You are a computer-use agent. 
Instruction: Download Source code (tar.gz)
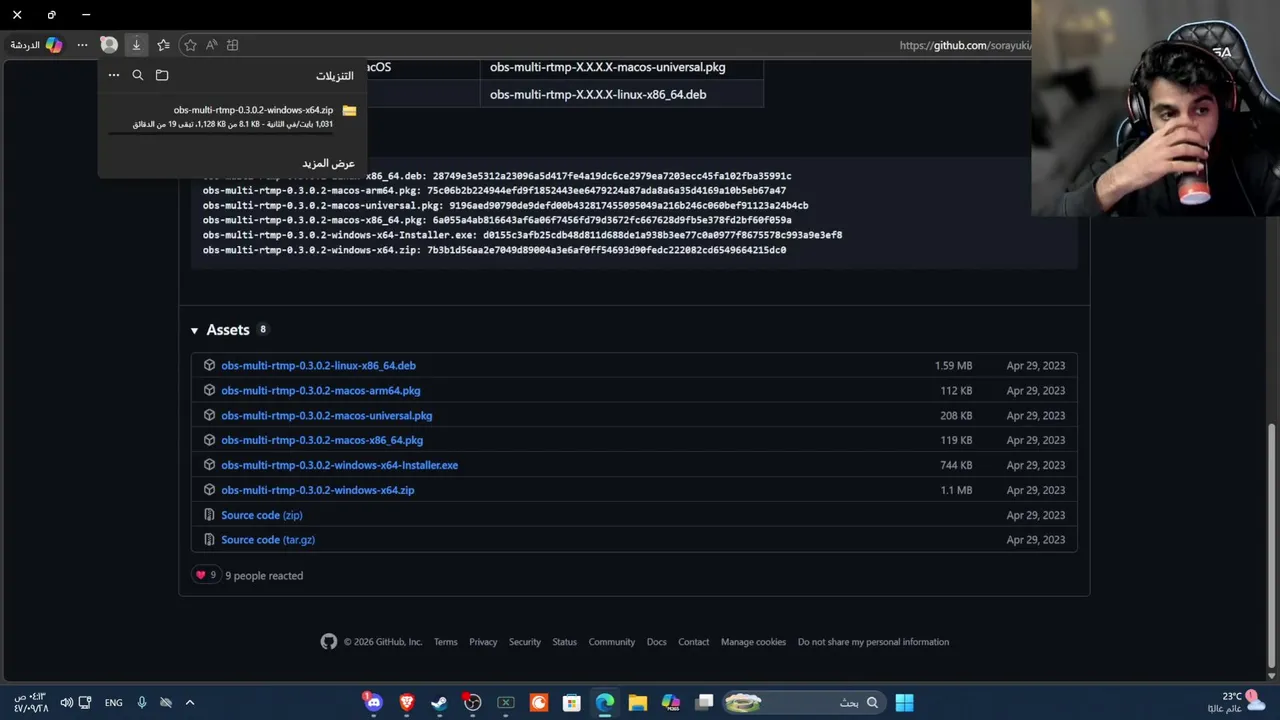tap(268, 540)
